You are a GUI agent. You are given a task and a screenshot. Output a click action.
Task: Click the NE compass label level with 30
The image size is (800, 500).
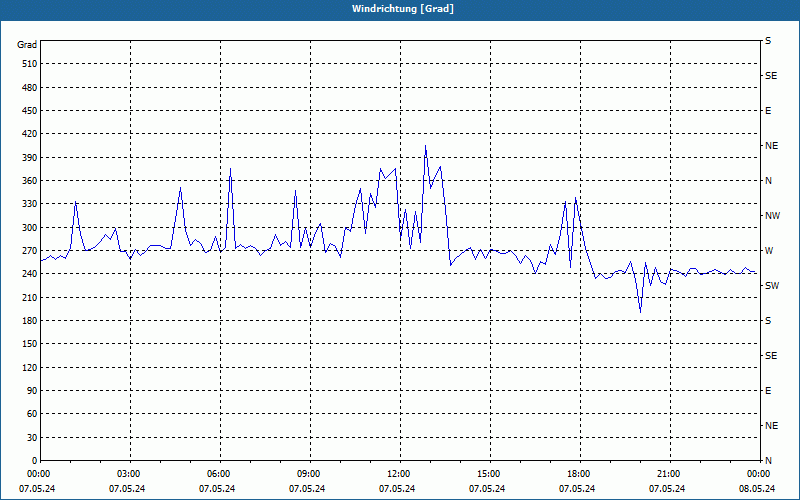tap(772, 426)
